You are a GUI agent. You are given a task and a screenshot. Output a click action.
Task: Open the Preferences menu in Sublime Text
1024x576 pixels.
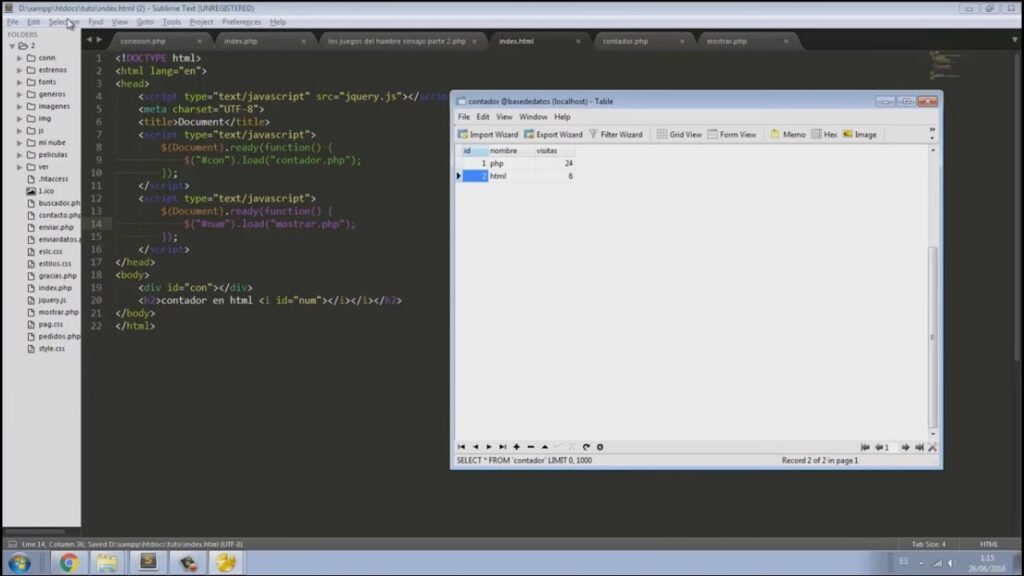(x=241, y=22)
